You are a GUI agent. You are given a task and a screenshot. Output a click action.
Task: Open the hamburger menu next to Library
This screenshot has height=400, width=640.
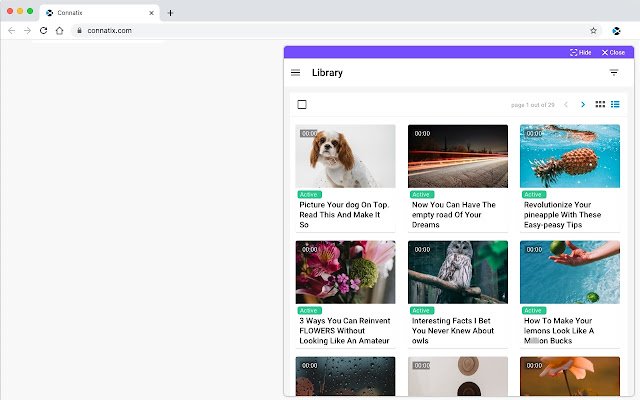296,73
